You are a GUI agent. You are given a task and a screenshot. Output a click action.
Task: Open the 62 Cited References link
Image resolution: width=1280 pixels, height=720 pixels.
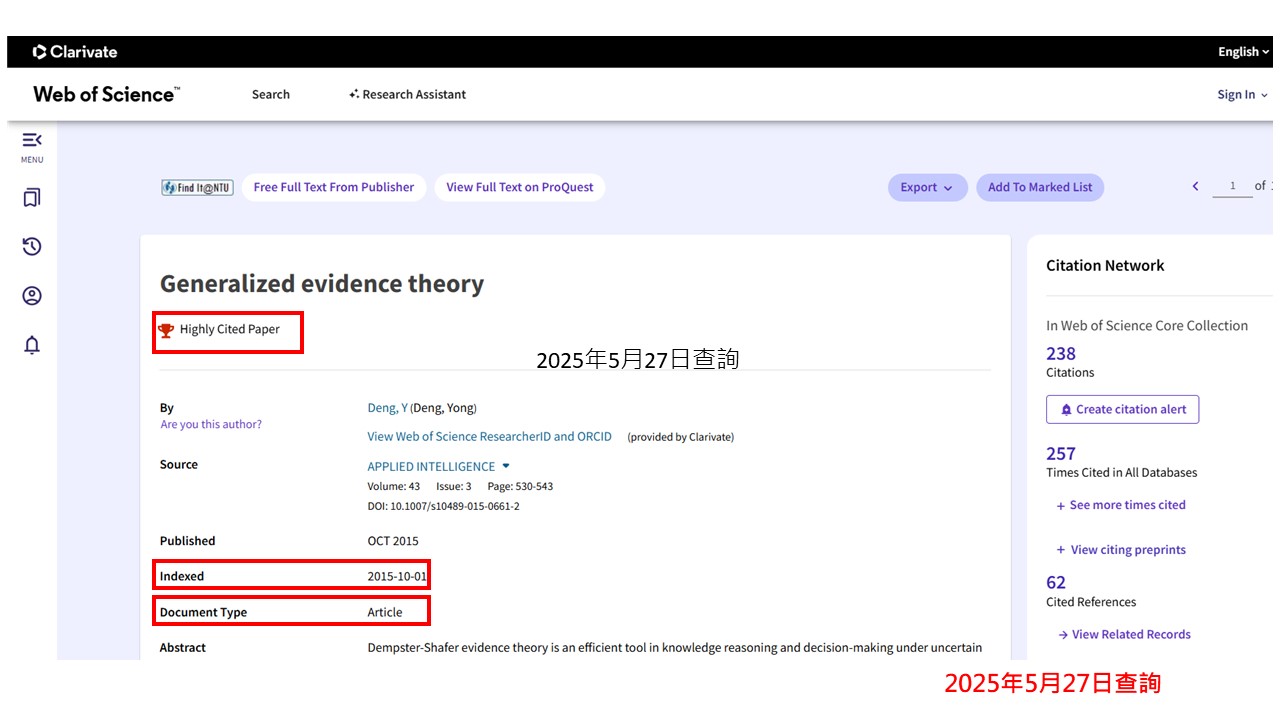[x=1056, y=583]
